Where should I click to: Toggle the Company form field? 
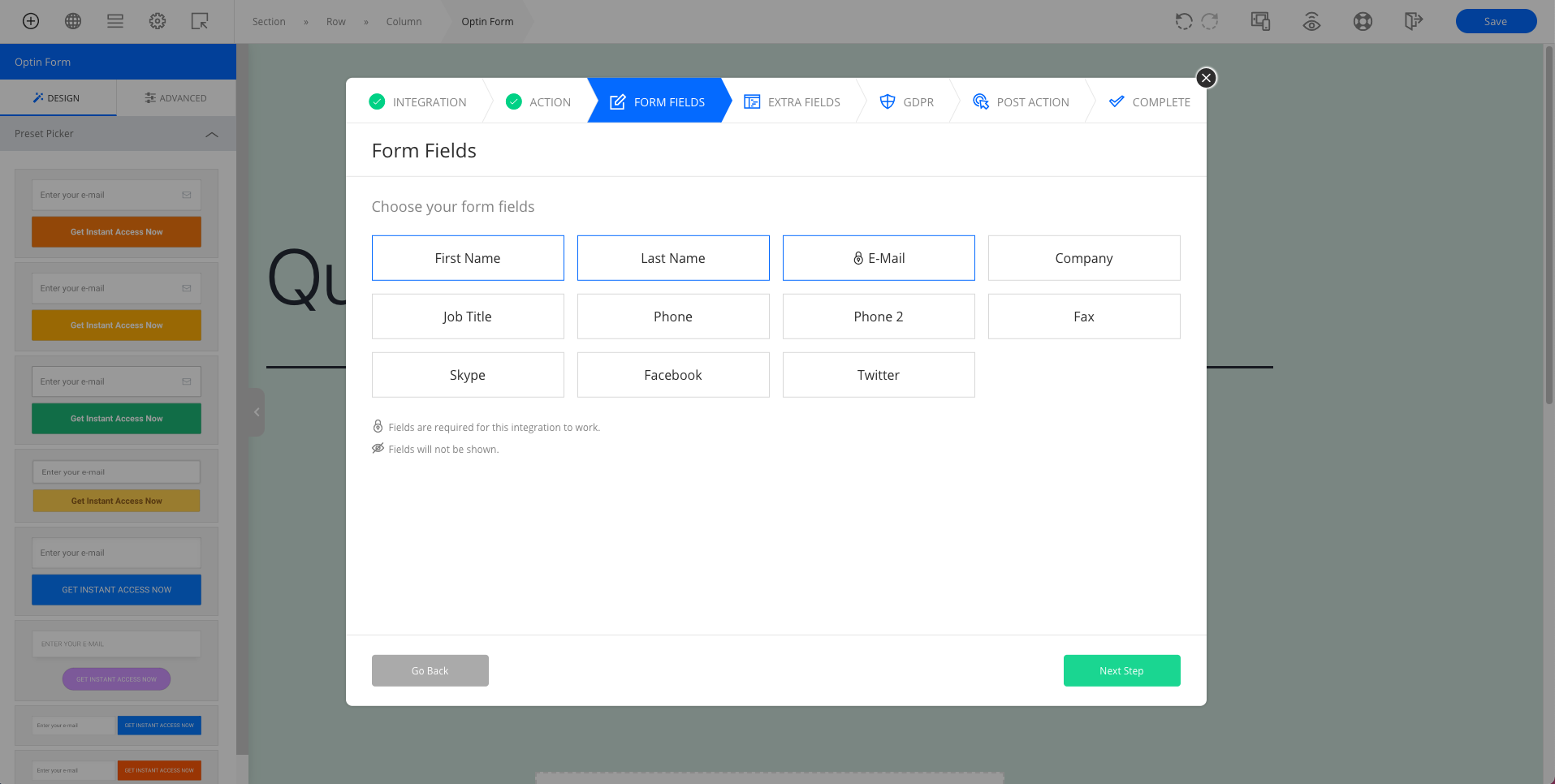point(1083,258)
